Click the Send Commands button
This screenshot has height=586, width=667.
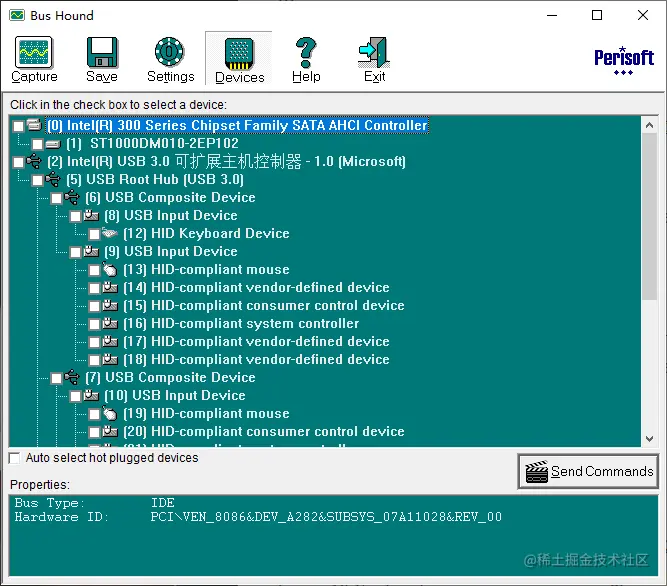588,472
